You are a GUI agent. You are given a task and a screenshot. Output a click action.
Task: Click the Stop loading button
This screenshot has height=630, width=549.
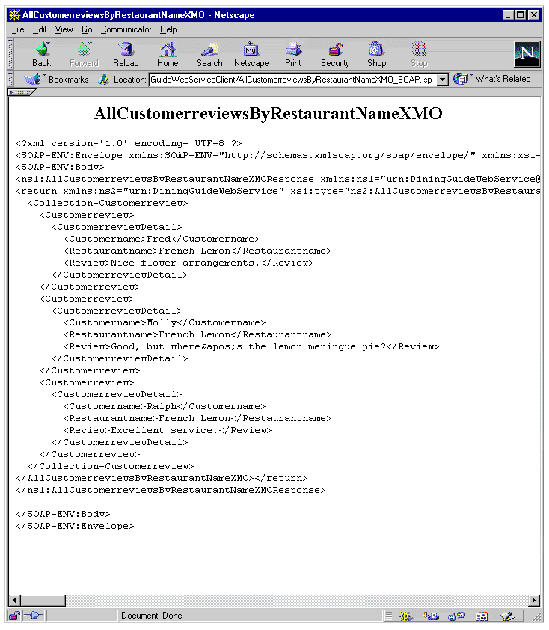point(419,55)
